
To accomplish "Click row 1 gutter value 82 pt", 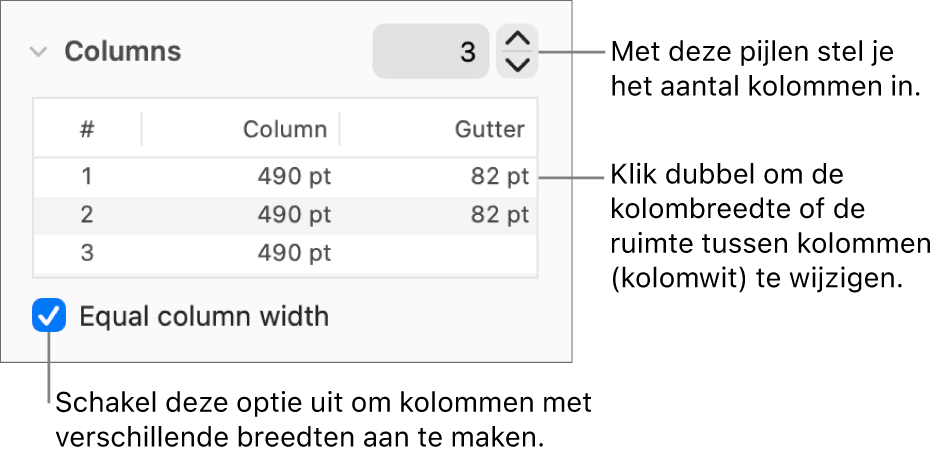I will (x=500, y=177).
